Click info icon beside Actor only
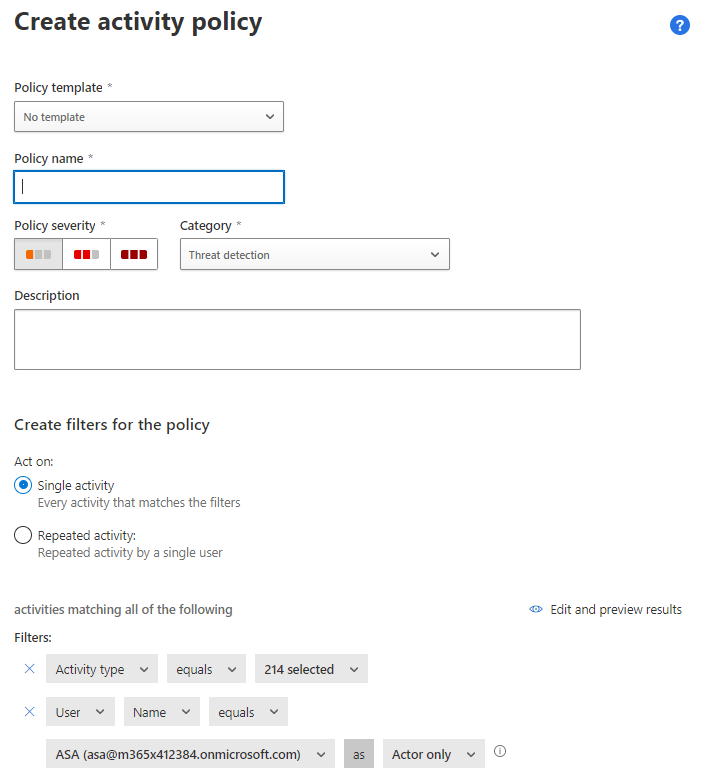 point(500,752)
